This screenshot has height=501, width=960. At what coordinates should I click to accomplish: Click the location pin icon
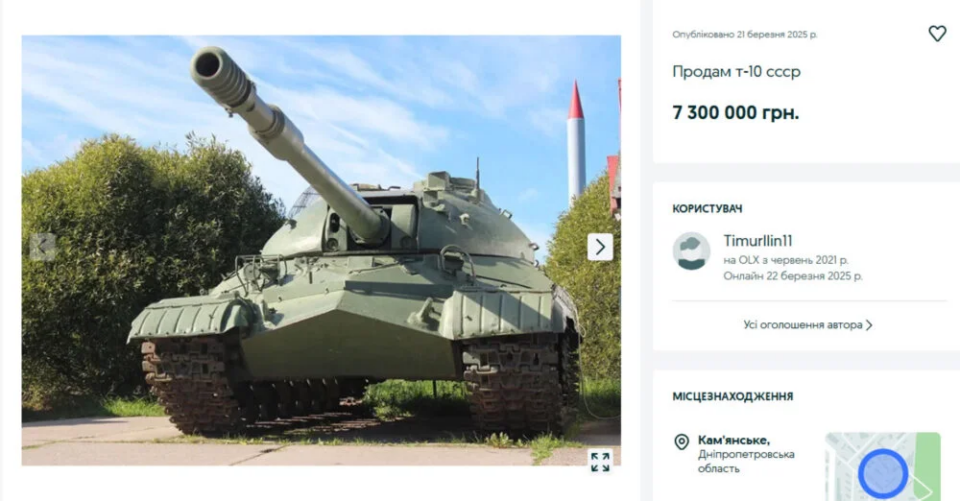[x=681, y=442]
